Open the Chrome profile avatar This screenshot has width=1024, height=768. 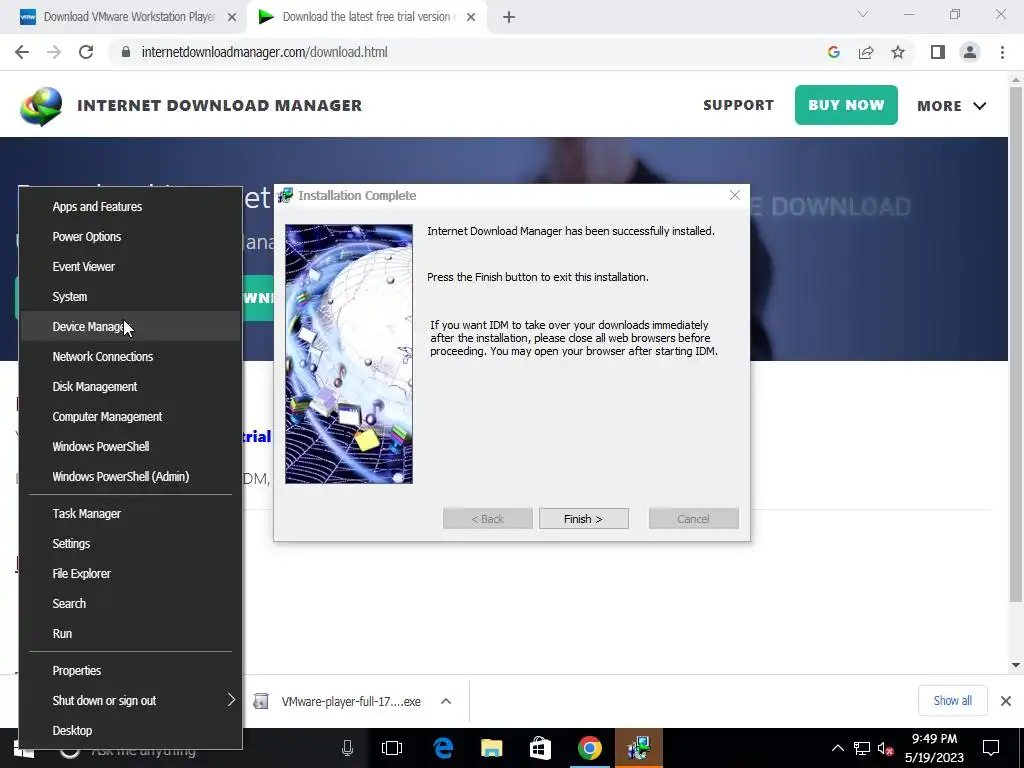point(970,52)
